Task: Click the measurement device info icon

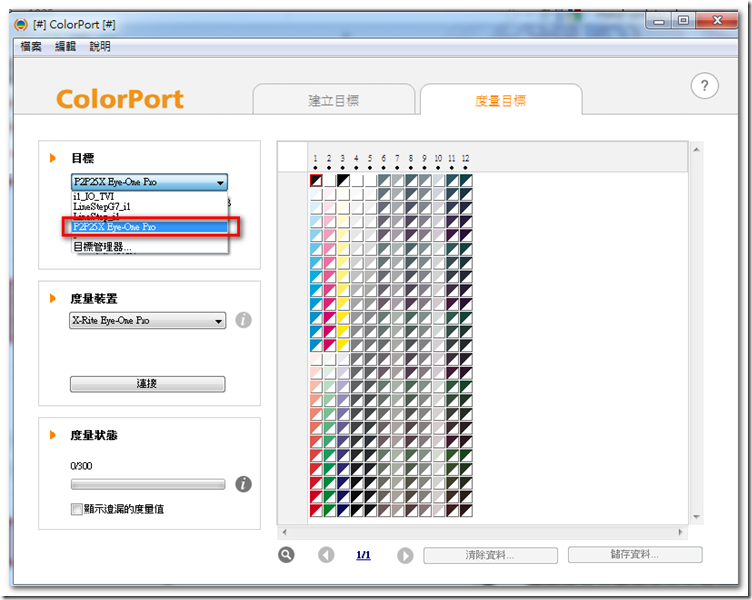Action: pos(243,320)
